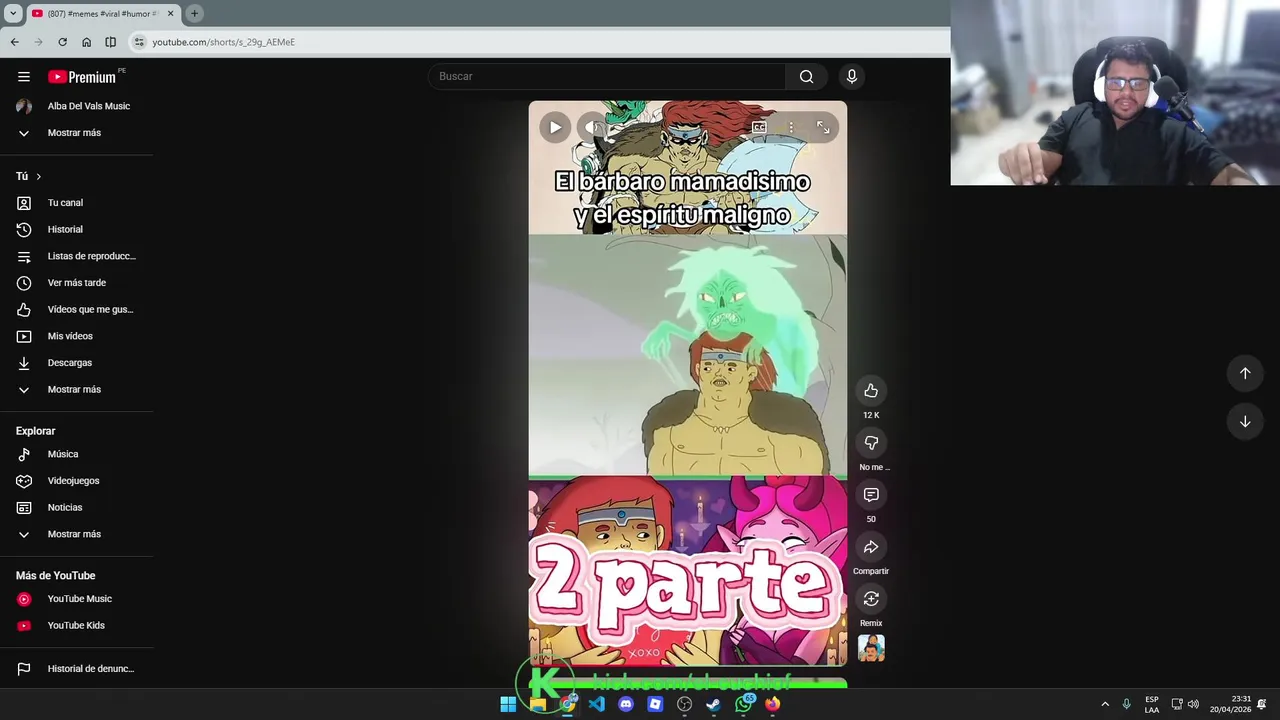Viewport: 1280px width, 720px height.
Task: Open the three-dot more options on video
Action: pyautogui.click(x=791, y=127)
